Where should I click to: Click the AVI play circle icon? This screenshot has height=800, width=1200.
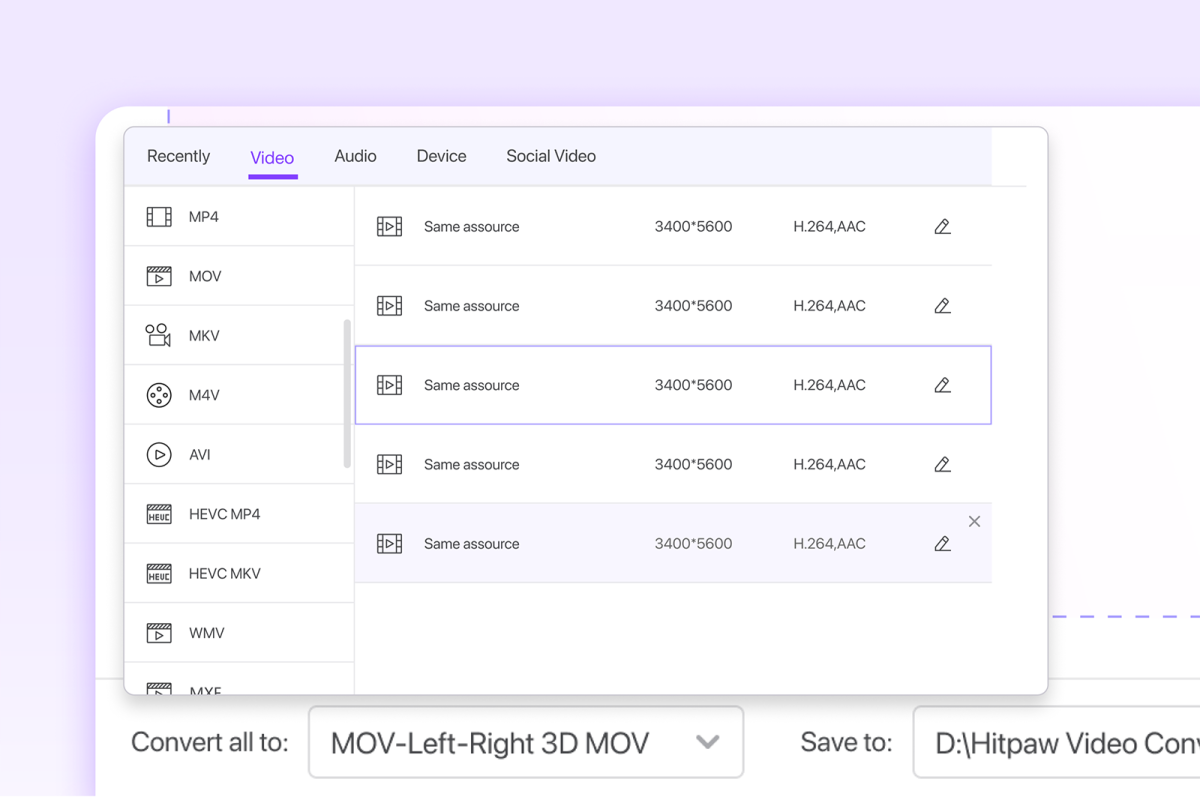pyautogui.click(x=159, y=455)
